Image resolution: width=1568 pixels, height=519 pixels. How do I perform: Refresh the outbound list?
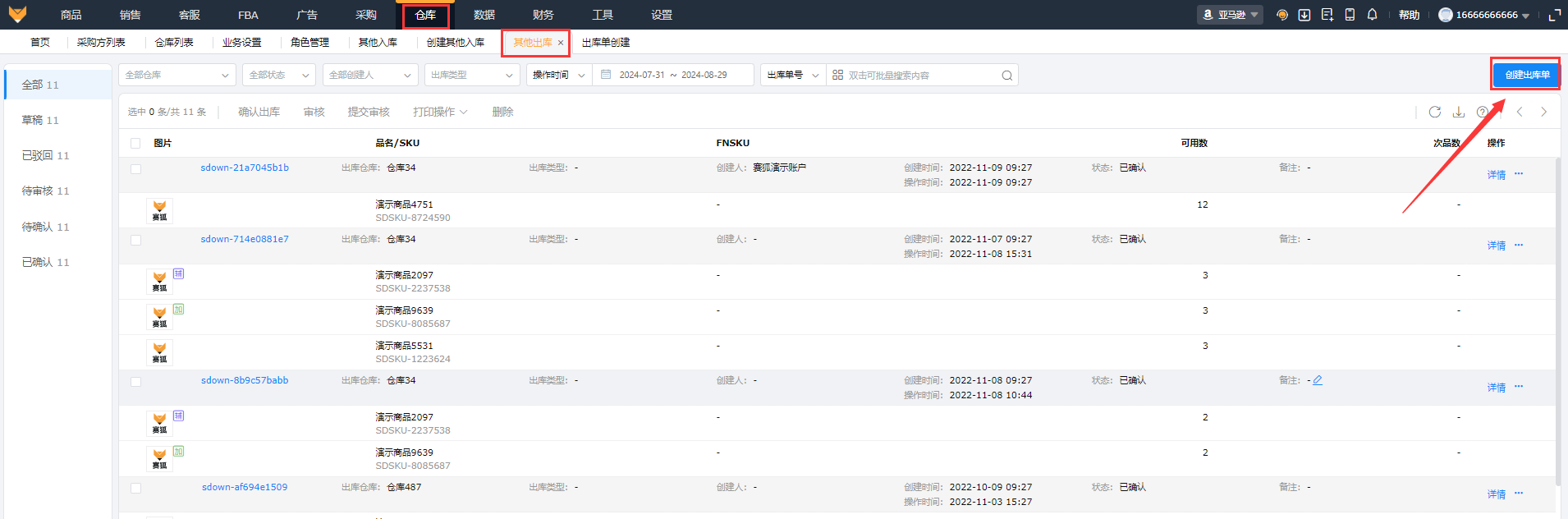(x=1435, y=112)
